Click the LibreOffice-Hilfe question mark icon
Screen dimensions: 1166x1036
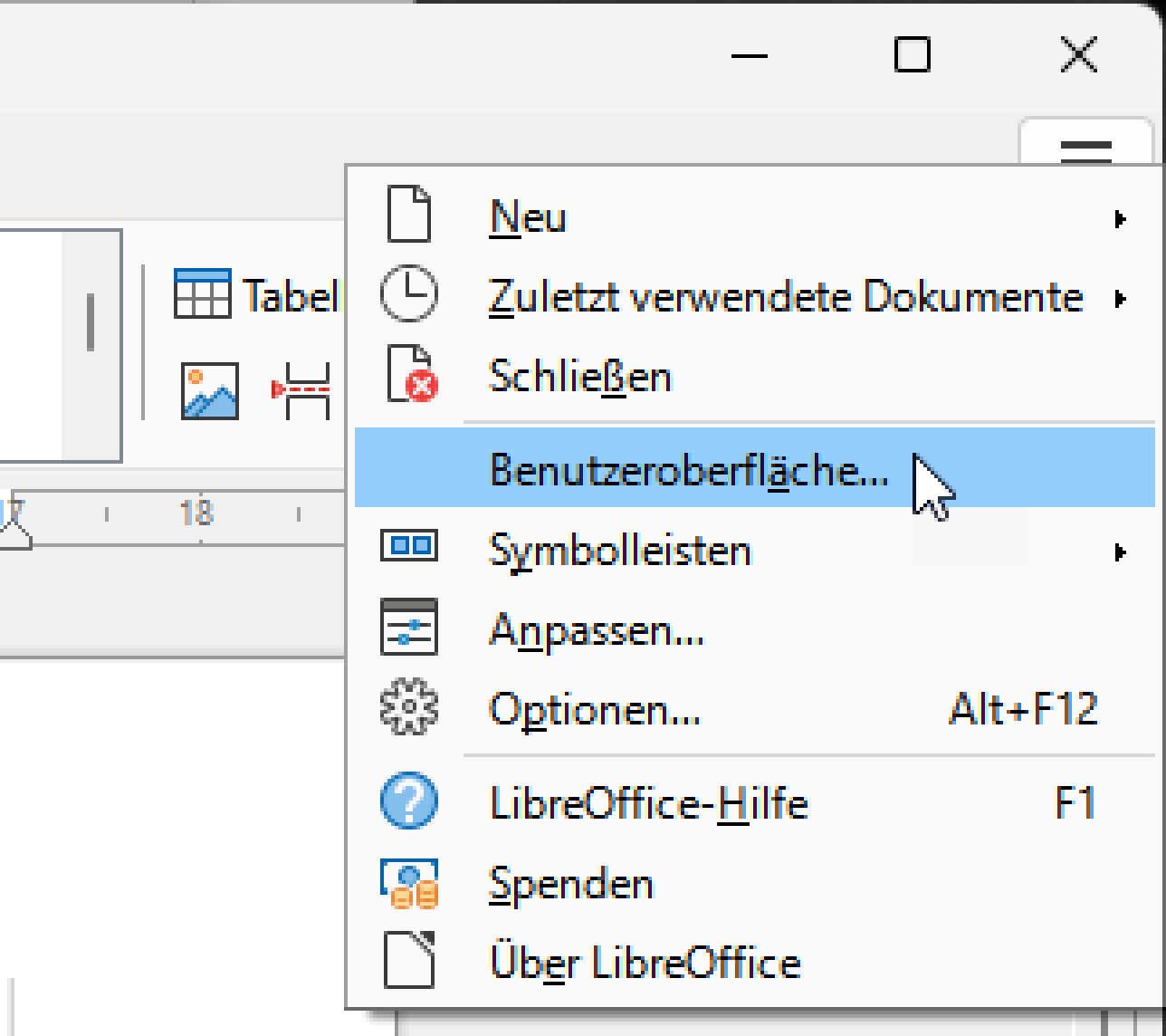pyautogui.click(x=409, y=802)
